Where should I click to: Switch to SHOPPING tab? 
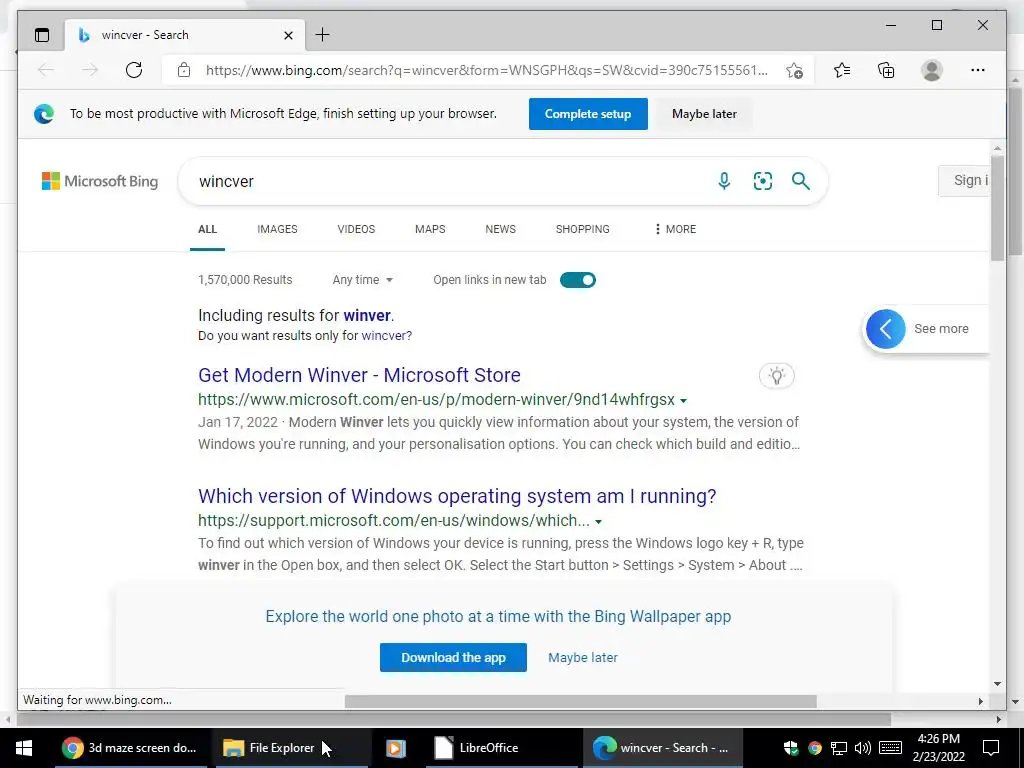click(583, 229)
